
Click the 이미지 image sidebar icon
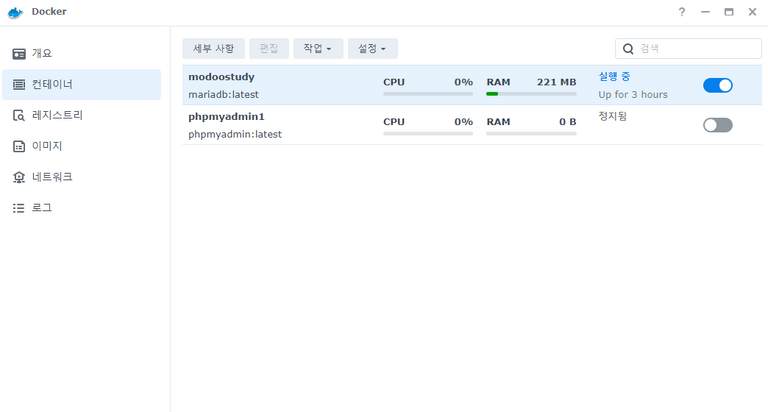coord(19,146)
